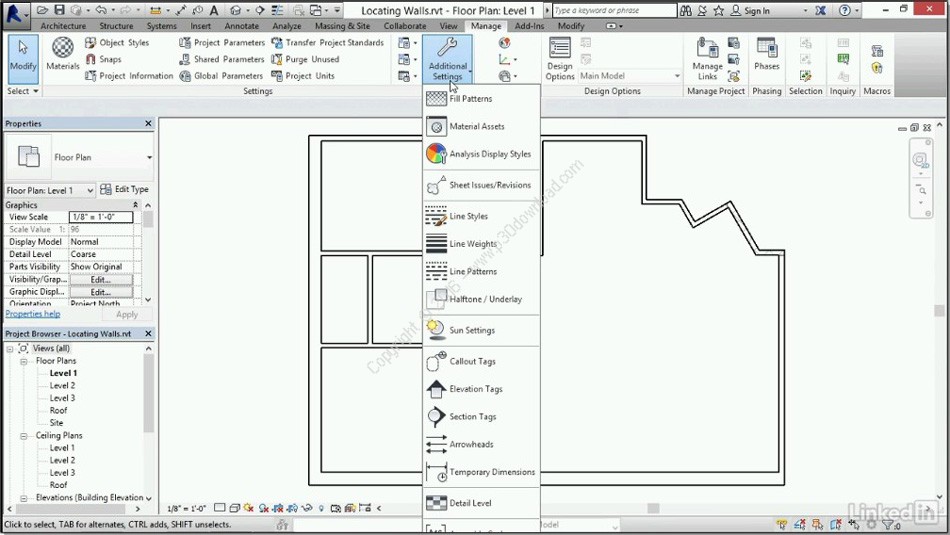The height and width of the screenshot is (535, 950).
Task: Choose Detail Level from the menu
Action: 480,503
